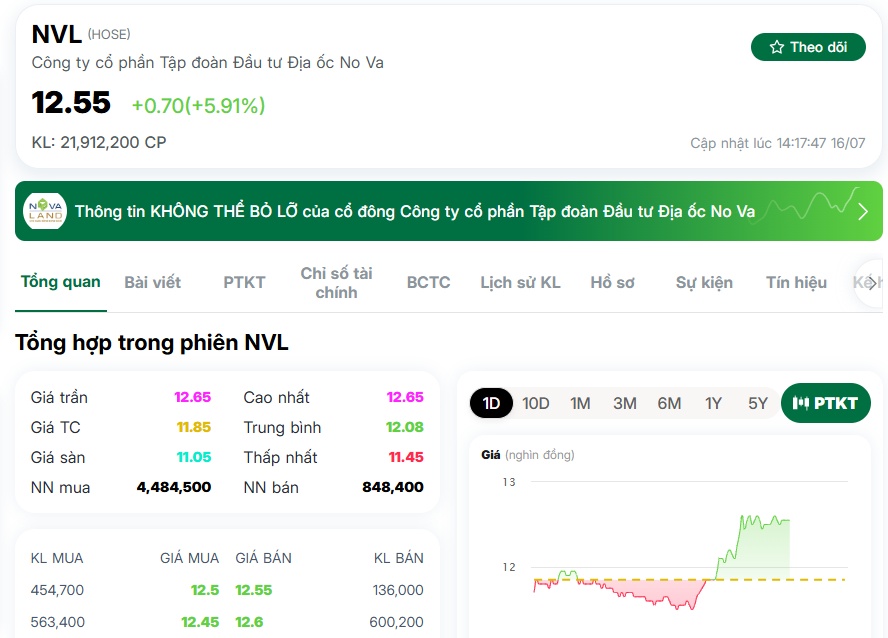Select the 1D chart range
This screenshot has height=638, width=888.
[x=491, y=403]
